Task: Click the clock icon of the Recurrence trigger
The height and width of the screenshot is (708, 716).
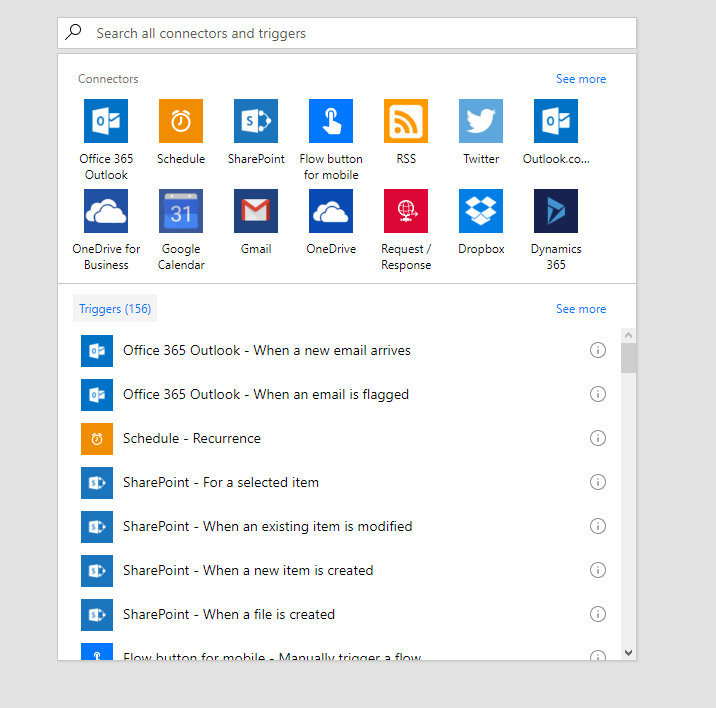Action: (97, 439)
